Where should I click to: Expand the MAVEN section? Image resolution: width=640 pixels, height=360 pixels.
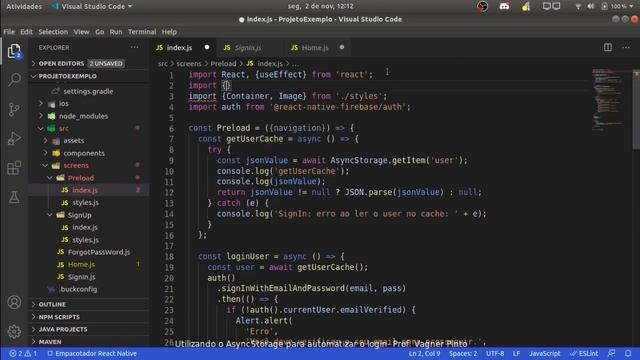(x=89, y=342)
